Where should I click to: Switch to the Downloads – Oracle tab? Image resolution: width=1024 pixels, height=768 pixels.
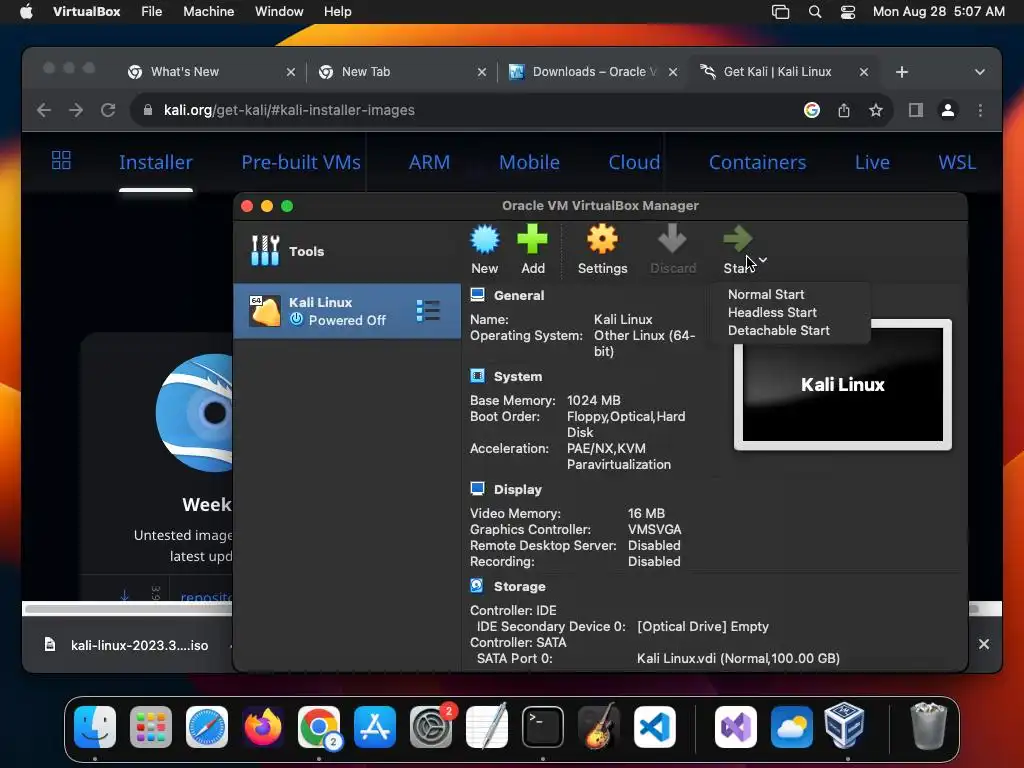(x=593, y=72)
